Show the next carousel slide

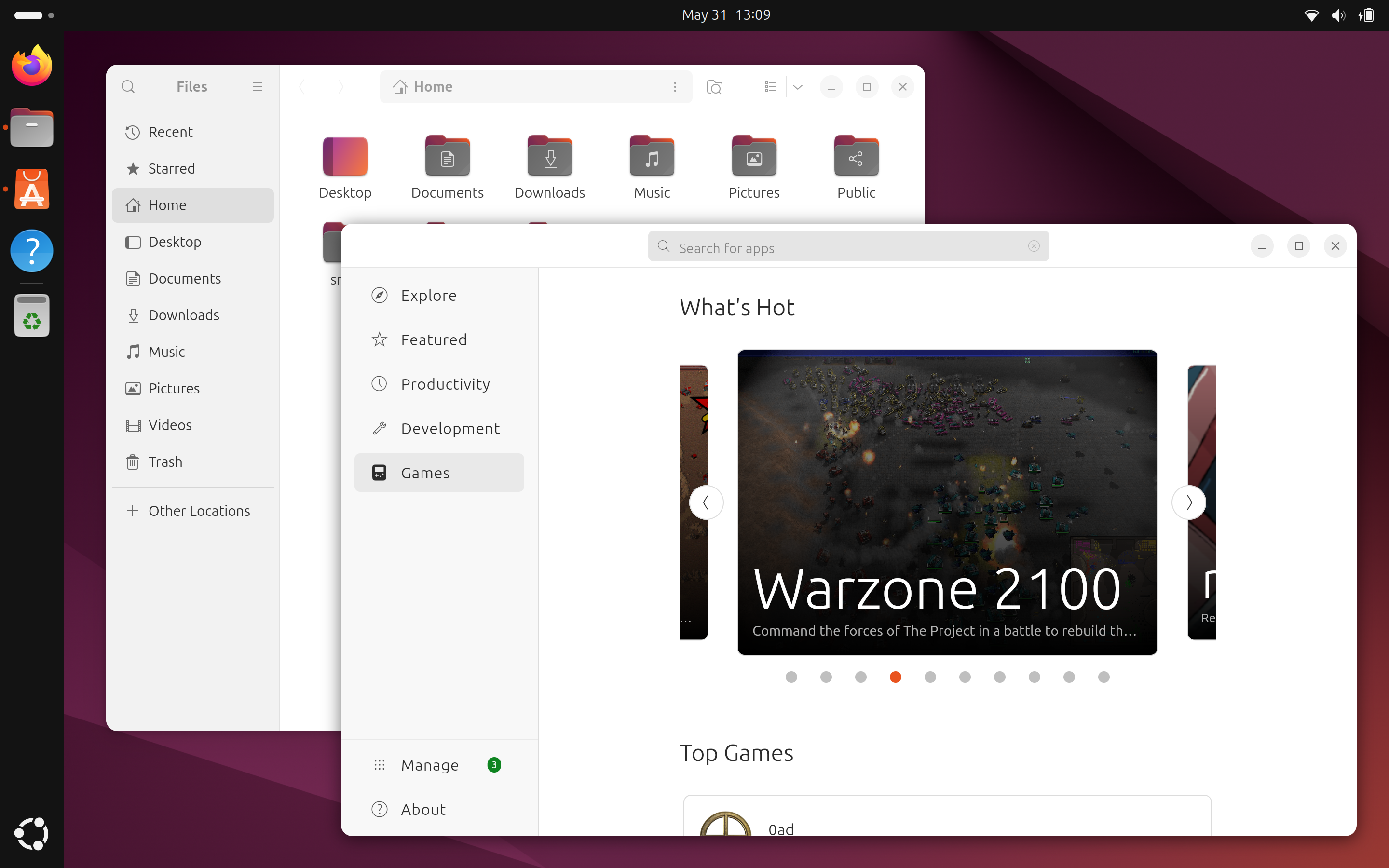[x=1189, y=503]
